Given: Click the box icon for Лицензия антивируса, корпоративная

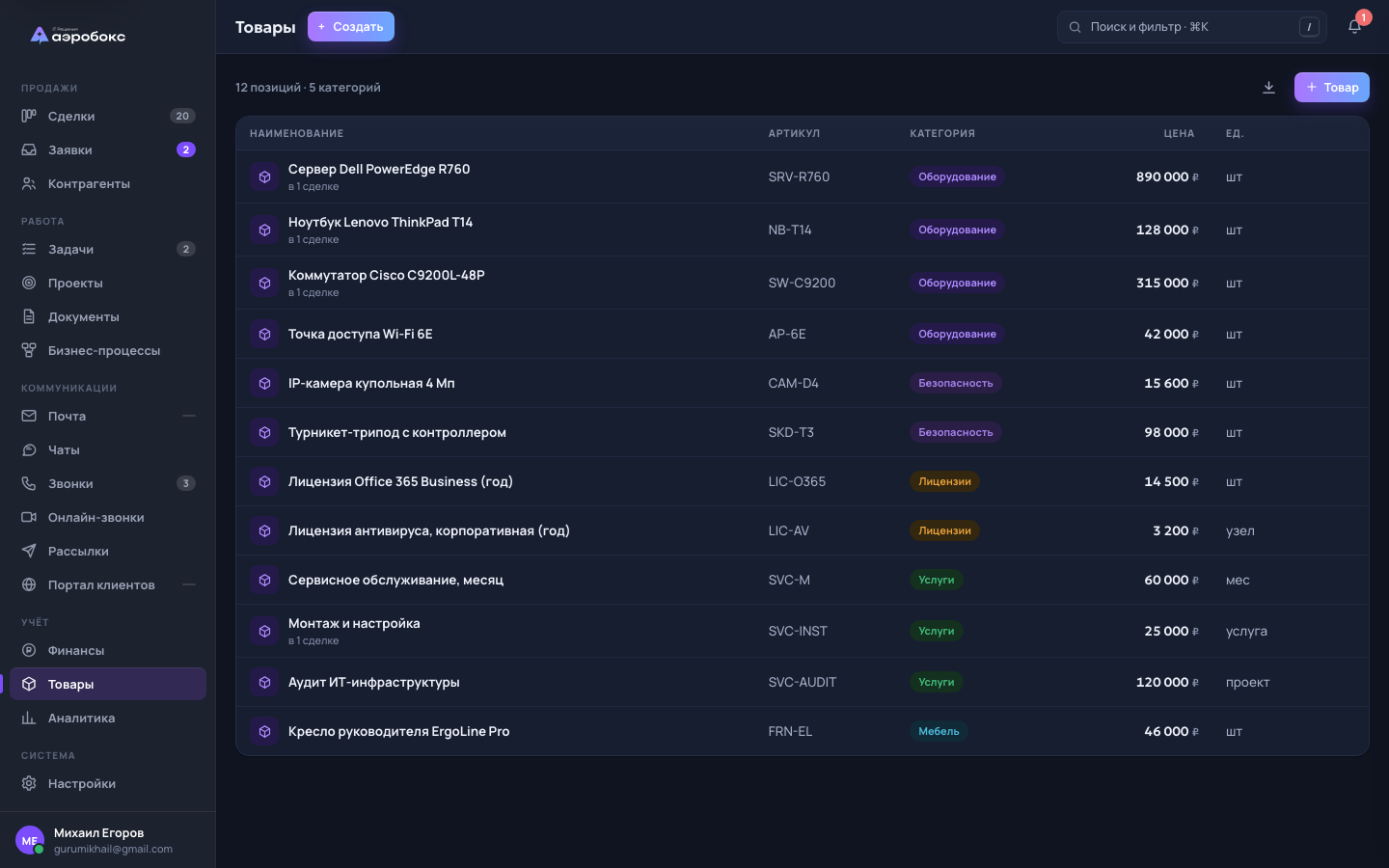Looking at the screenshot, I should click(264, 530).
